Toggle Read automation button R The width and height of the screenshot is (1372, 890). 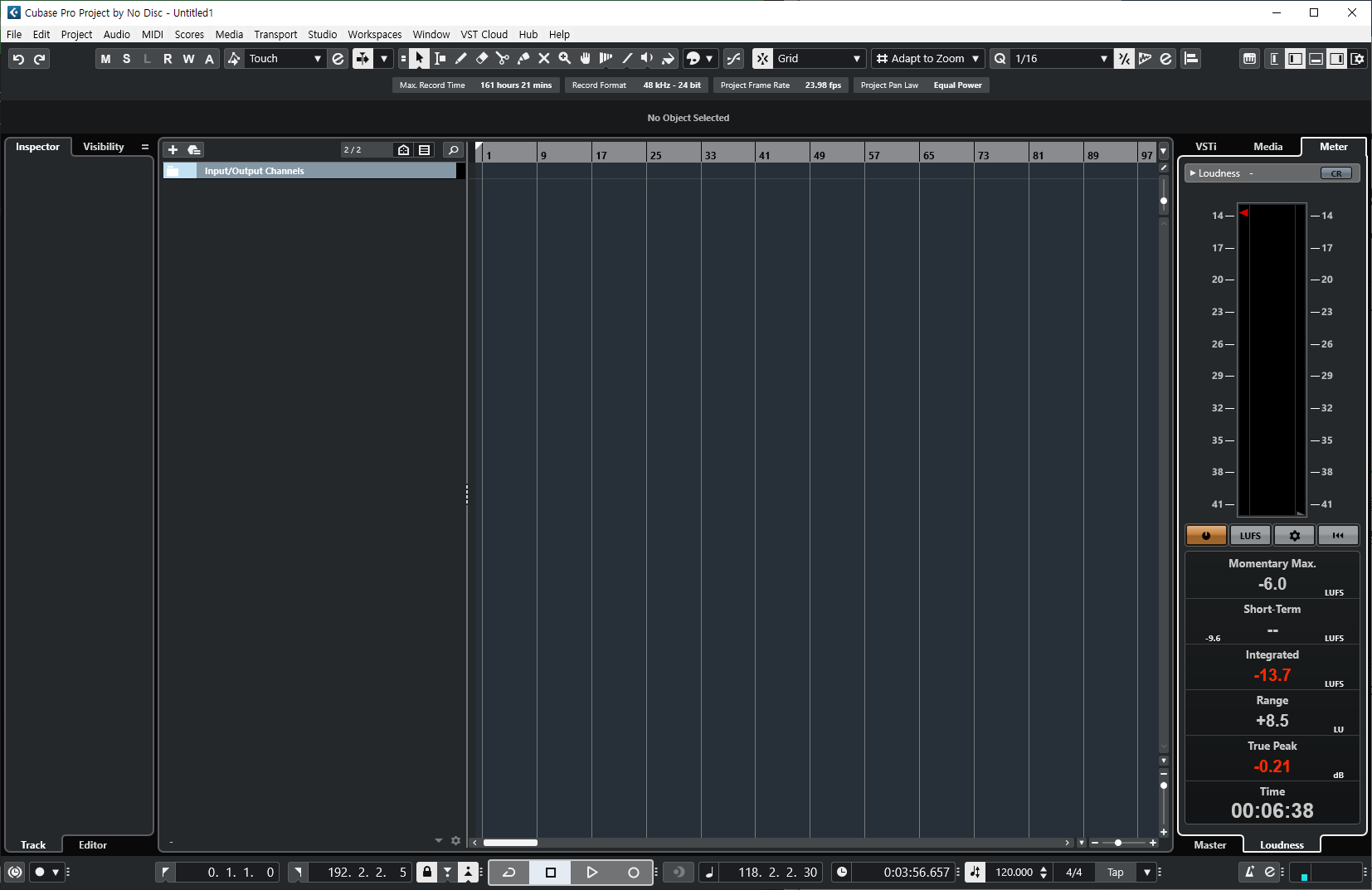tap(168, 58)
